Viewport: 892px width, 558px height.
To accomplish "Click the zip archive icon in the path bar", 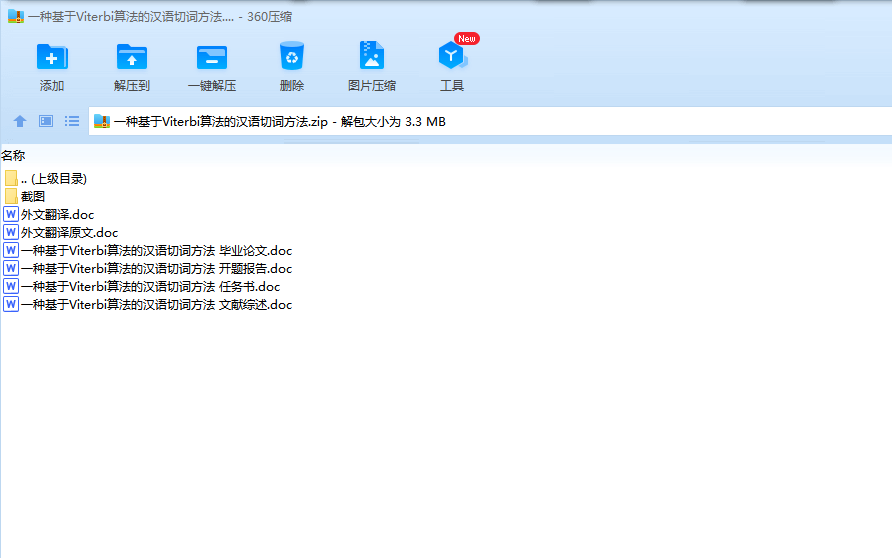I will coord(102,121).
